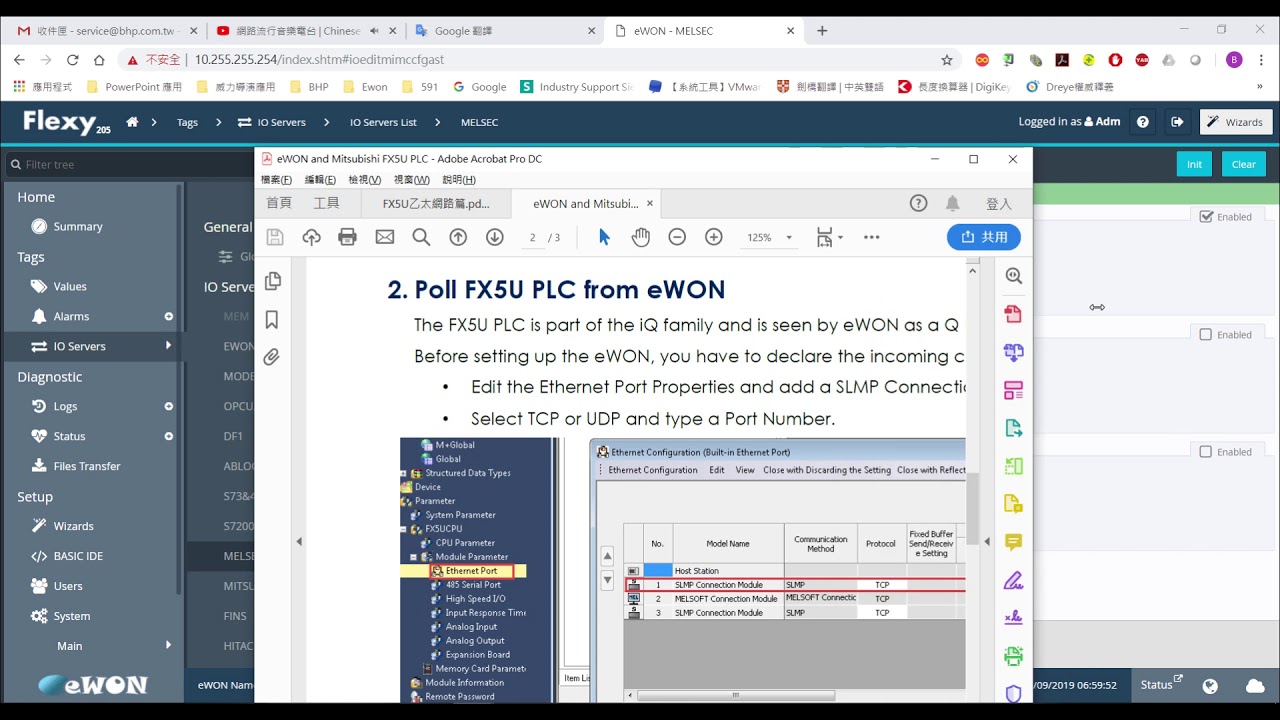Open the Protect shield tool in Acrobat
This screenshot has height=720, width=1280.
(x=1013, y=693)
